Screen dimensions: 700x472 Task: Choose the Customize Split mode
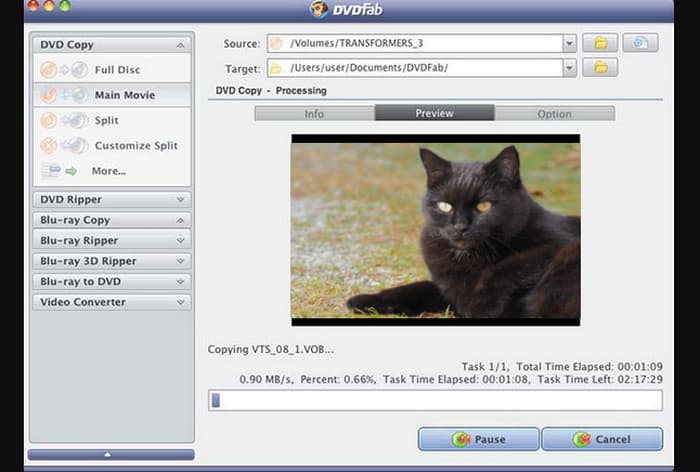112,146
